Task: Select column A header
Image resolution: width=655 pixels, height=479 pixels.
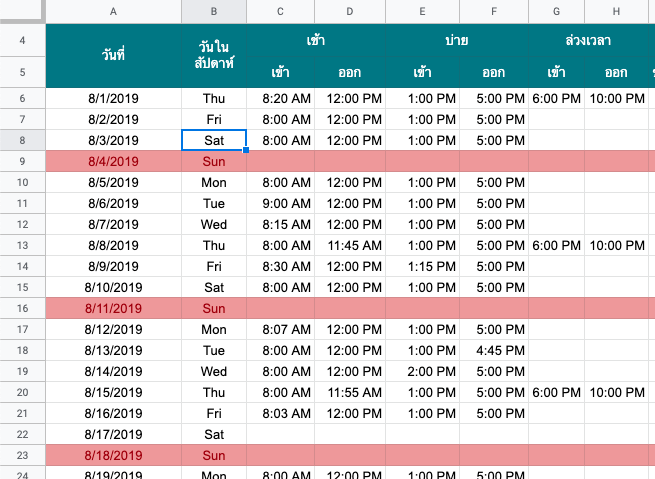Action: pos(113,11)
